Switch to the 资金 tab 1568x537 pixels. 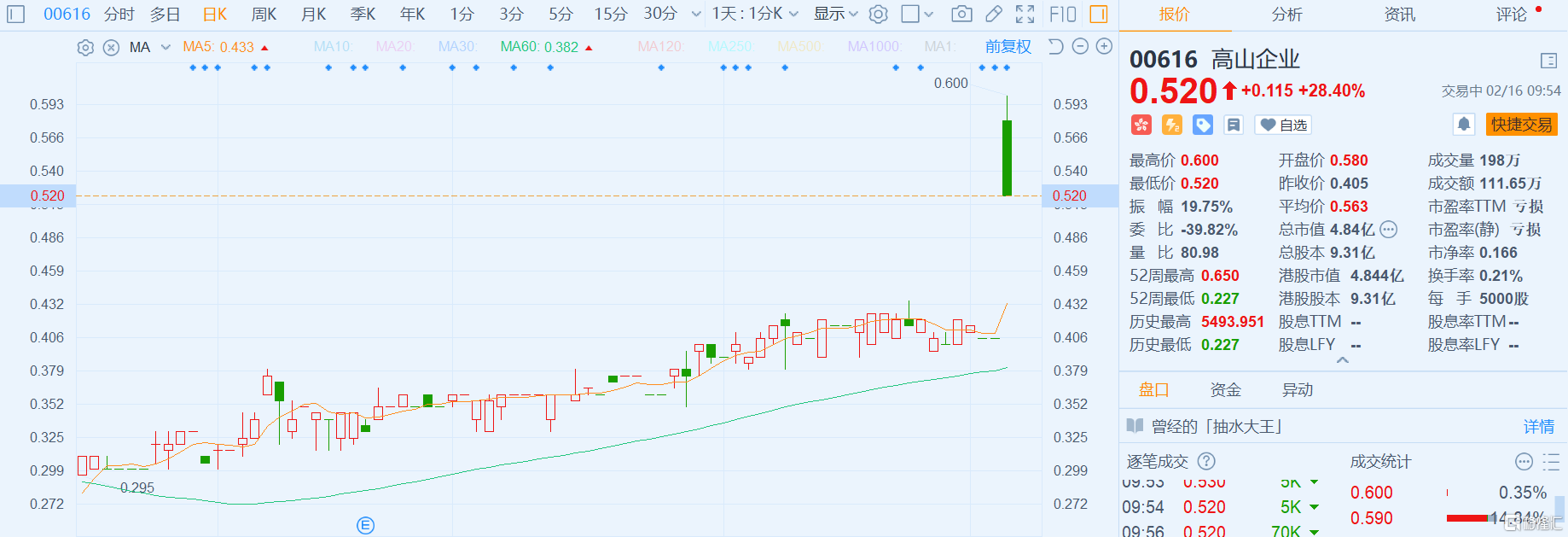pos(1225,390)
